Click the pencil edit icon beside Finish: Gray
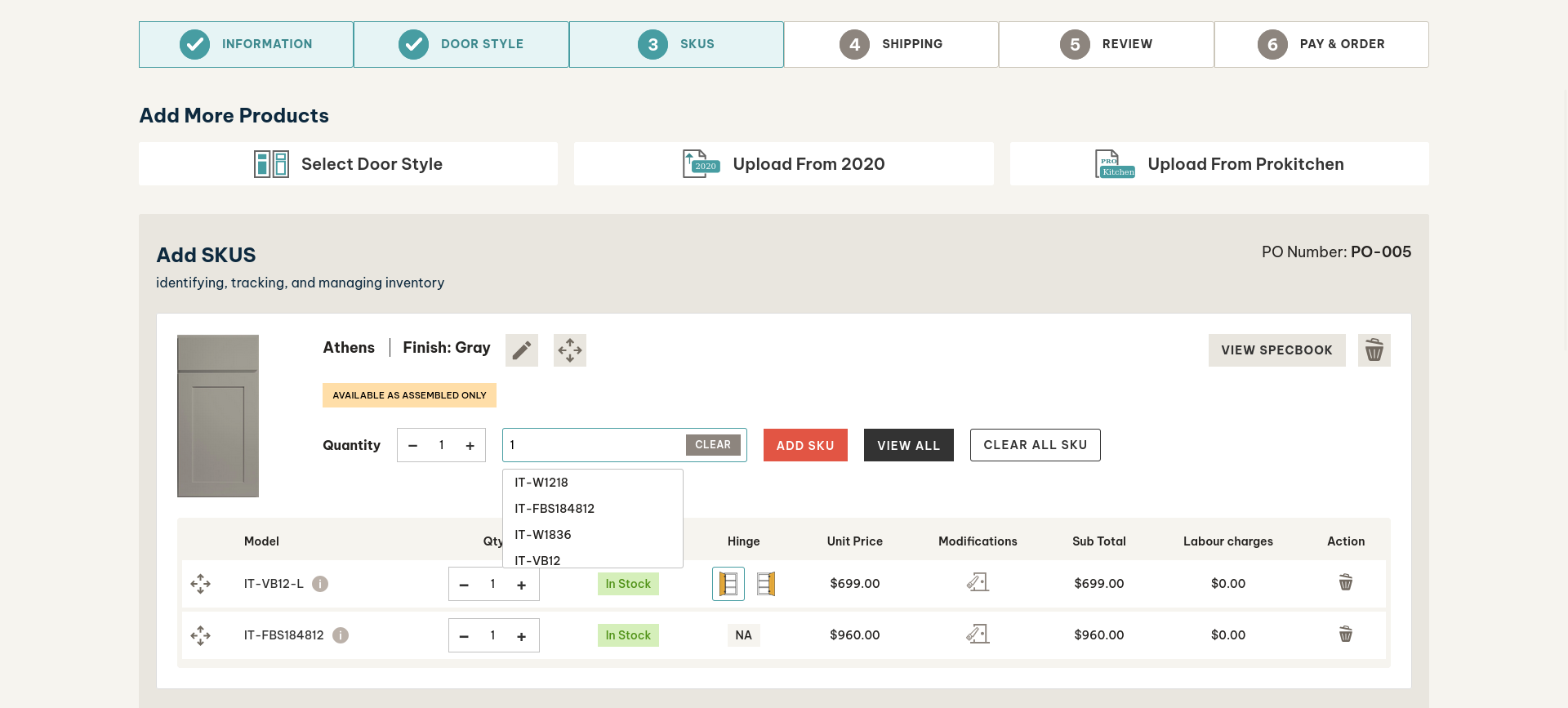 click(521, 350)
